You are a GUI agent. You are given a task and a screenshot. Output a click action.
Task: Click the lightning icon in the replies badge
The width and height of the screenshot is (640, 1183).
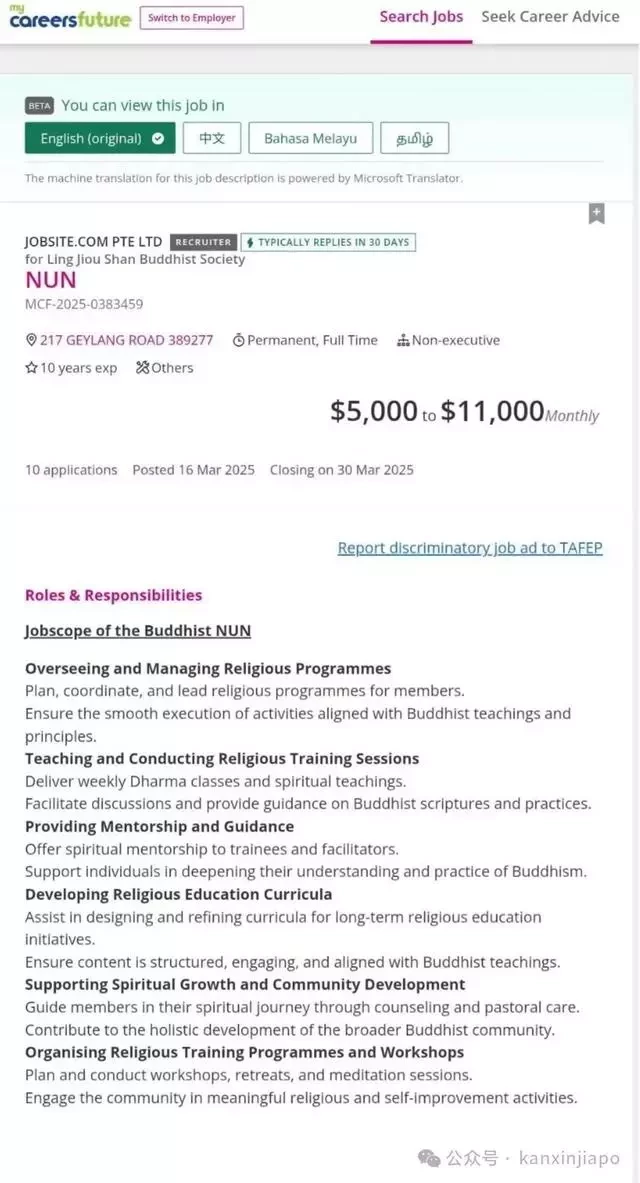[x=250, y=242]
